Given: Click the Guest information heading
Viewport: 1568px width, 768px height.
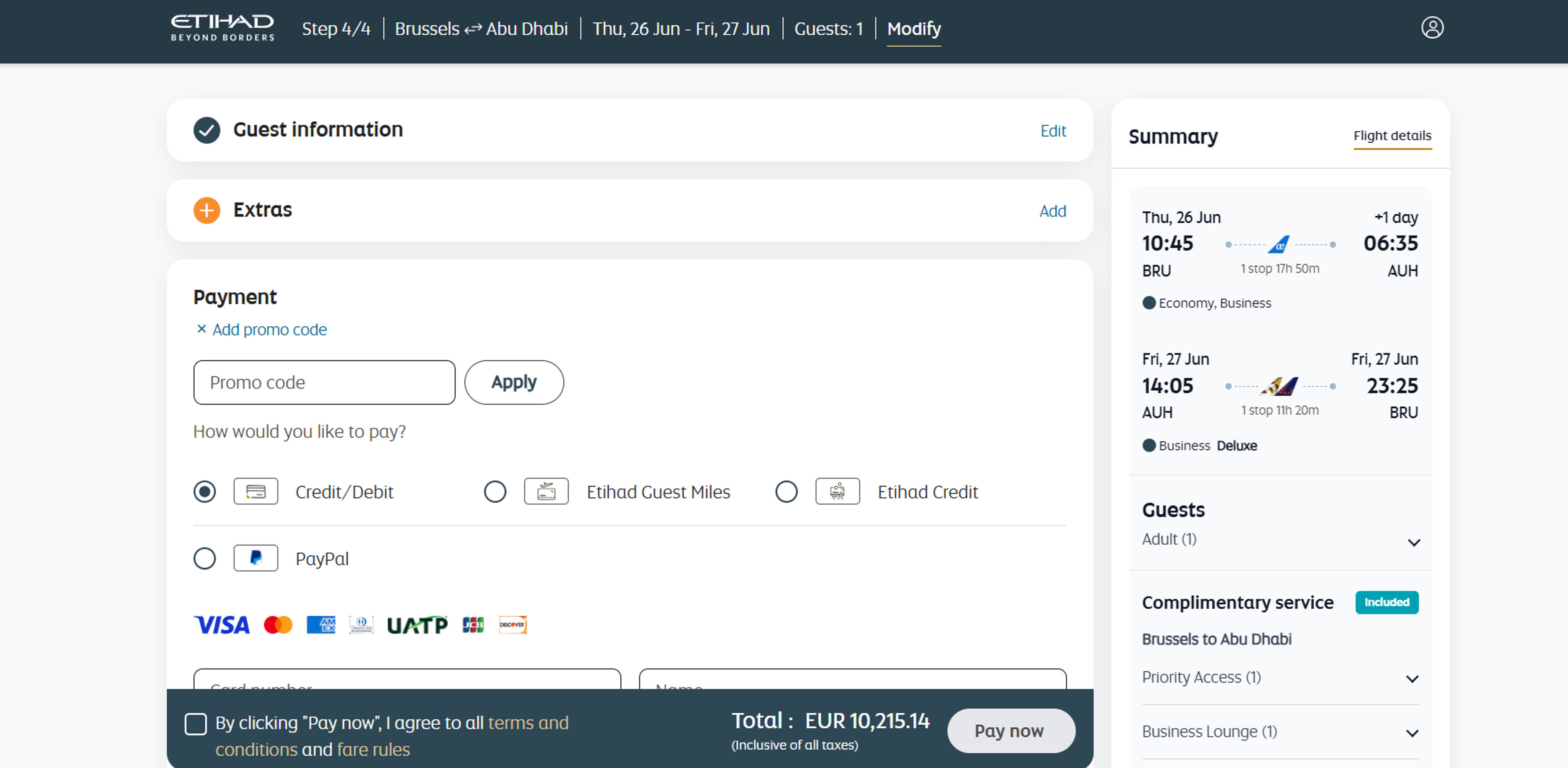Looking at the screenshot, I should 318,129.
